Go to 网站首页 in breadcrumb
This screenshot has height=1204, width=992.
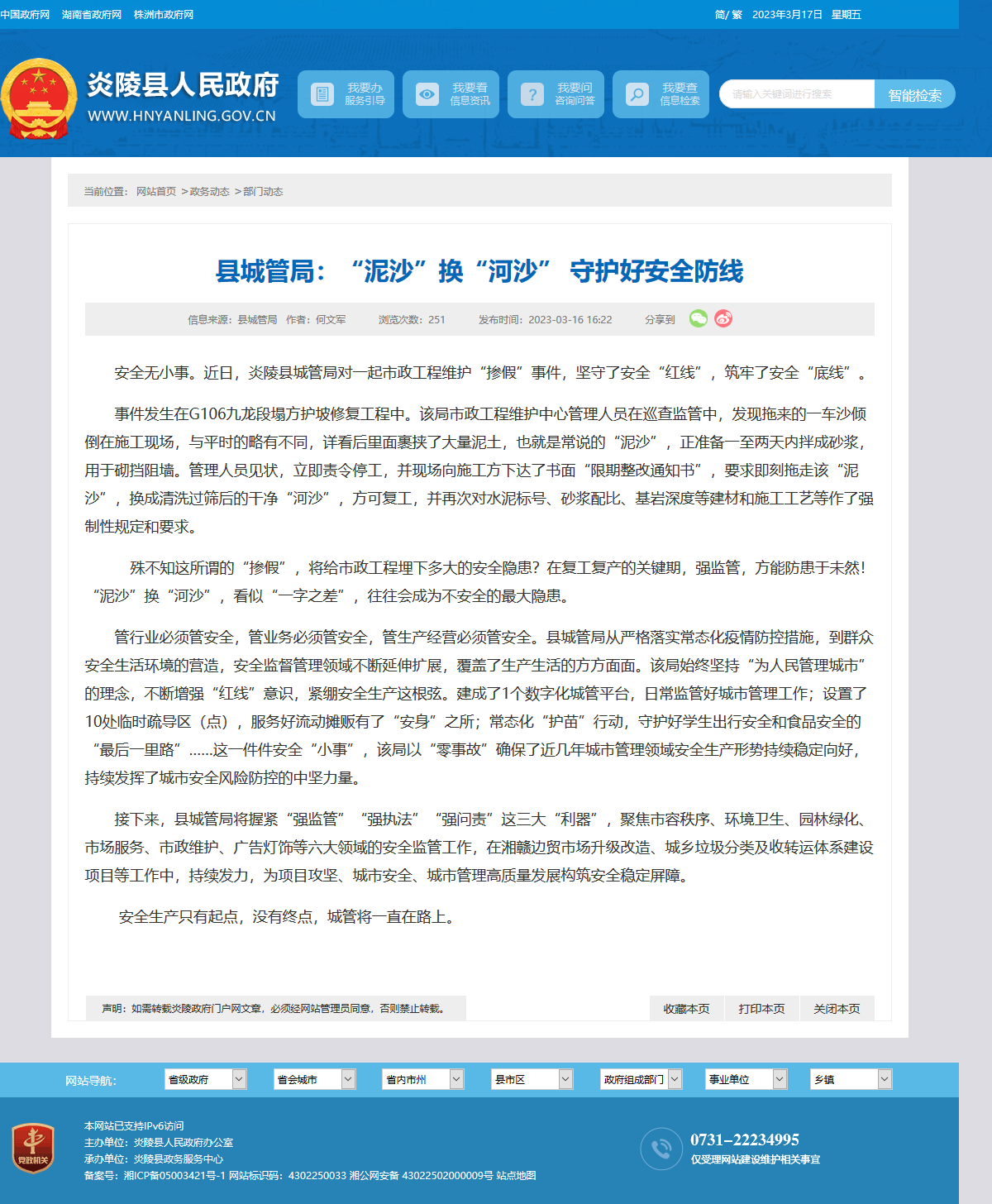pos(156,192)
